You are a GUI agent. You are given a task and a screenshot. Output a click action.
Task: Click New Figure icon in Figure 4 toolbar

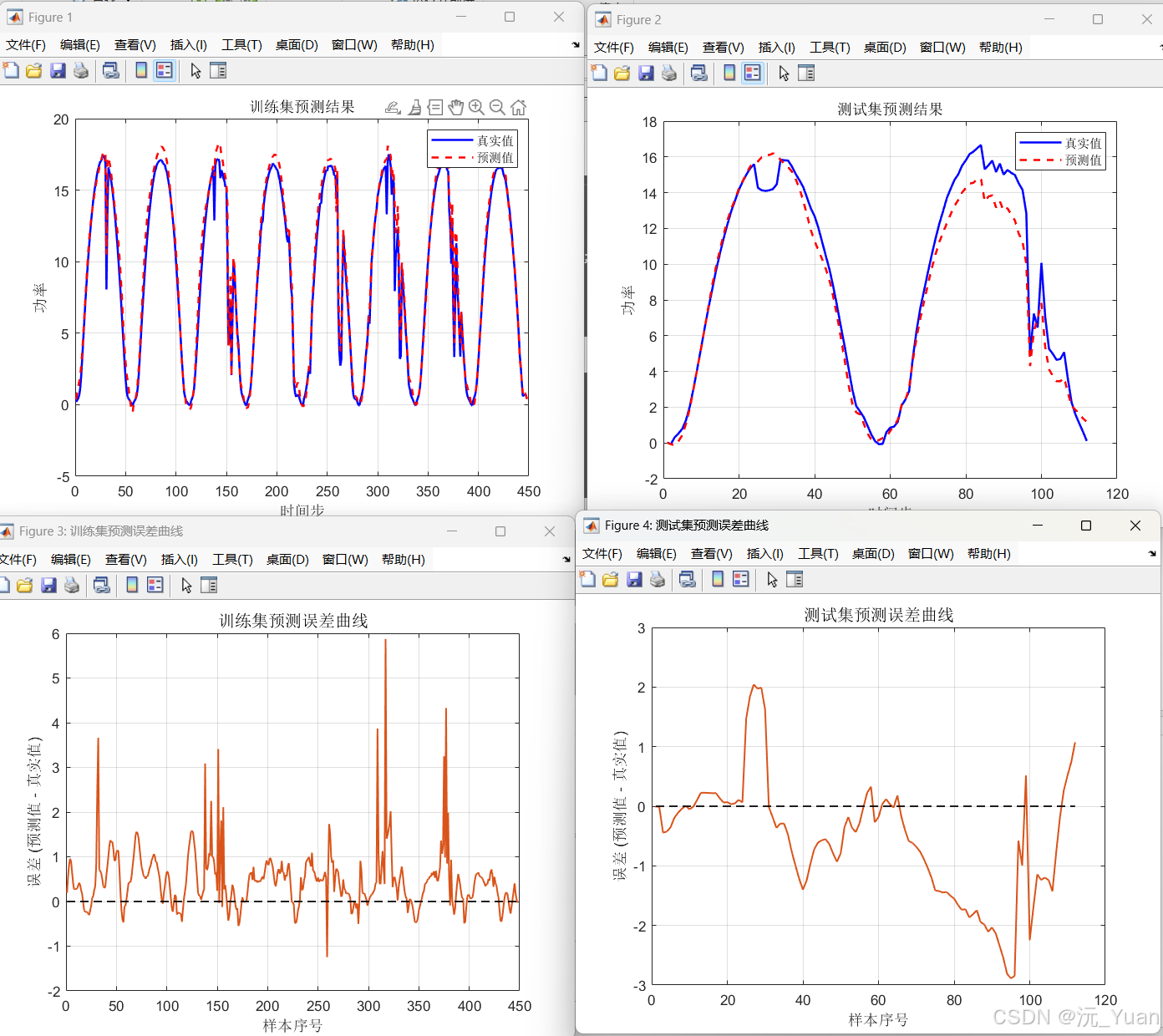[587, 580]
